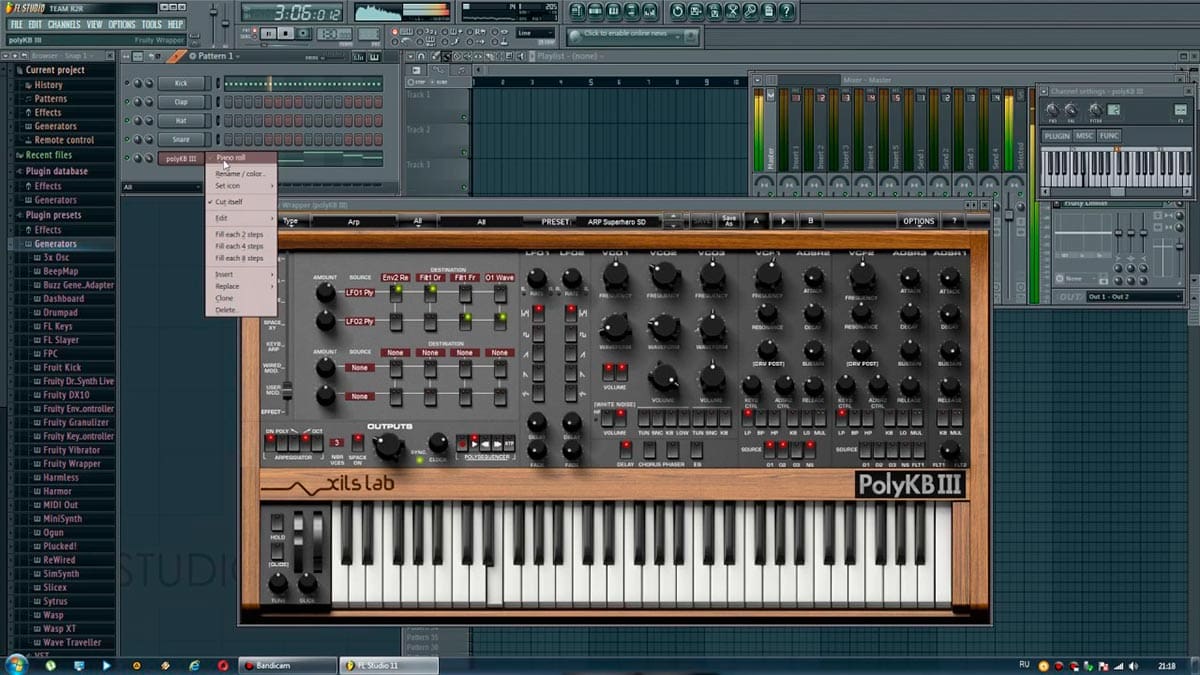Click the Snare channel button
The width and height of the screenshot is (1200, 675).
pyautogui.click(x=181, y=139)
